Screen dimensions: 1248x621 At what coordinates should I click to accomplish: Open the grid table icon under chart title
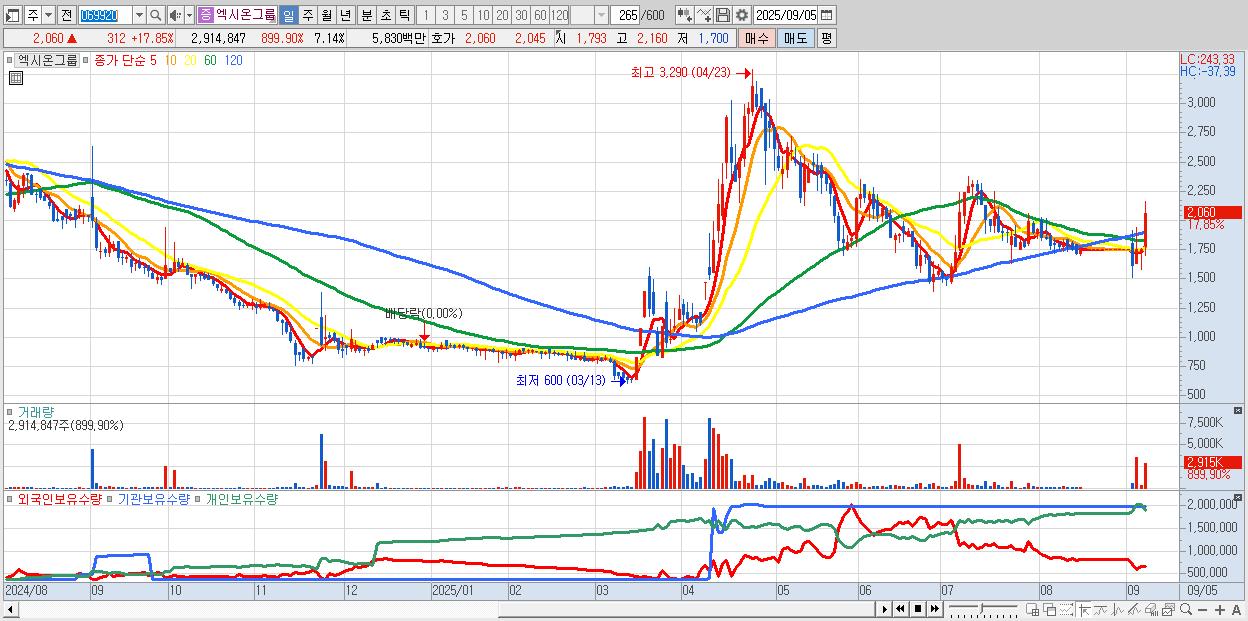click(x=16, y=78)
